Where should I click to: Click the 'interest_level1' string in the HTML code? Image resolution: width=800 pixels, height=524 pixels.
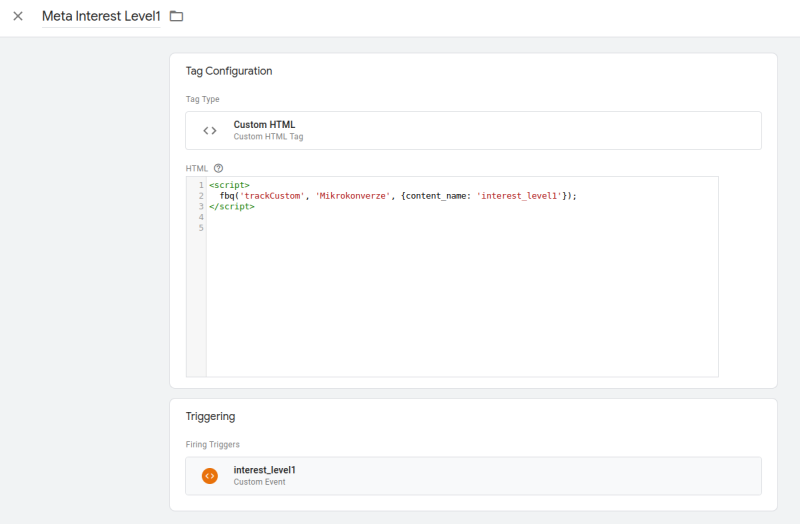(x=518, y=196)
